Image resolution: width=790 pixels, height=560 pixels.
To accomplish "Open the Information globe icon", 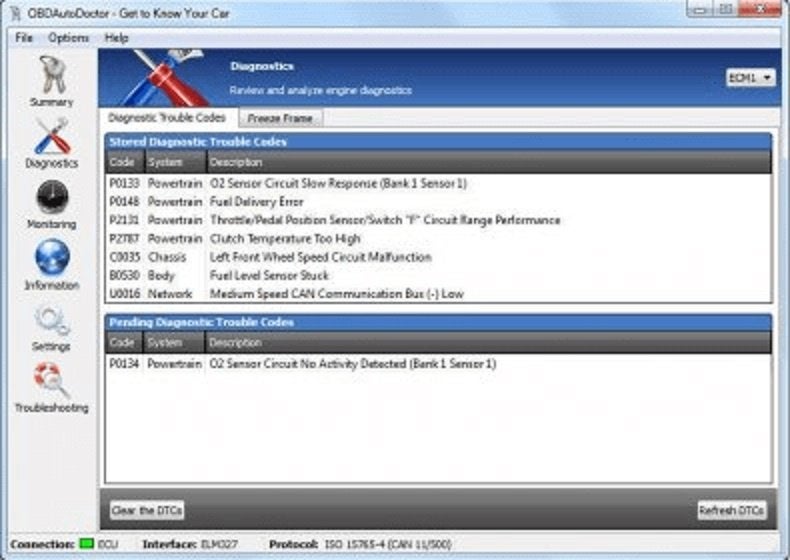I will click(x=52, y=257).
